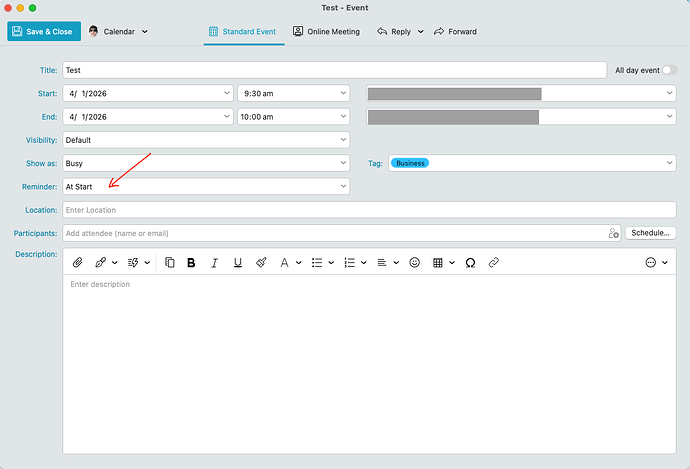Click the Forward button in the toolbar

click(455, 31)
